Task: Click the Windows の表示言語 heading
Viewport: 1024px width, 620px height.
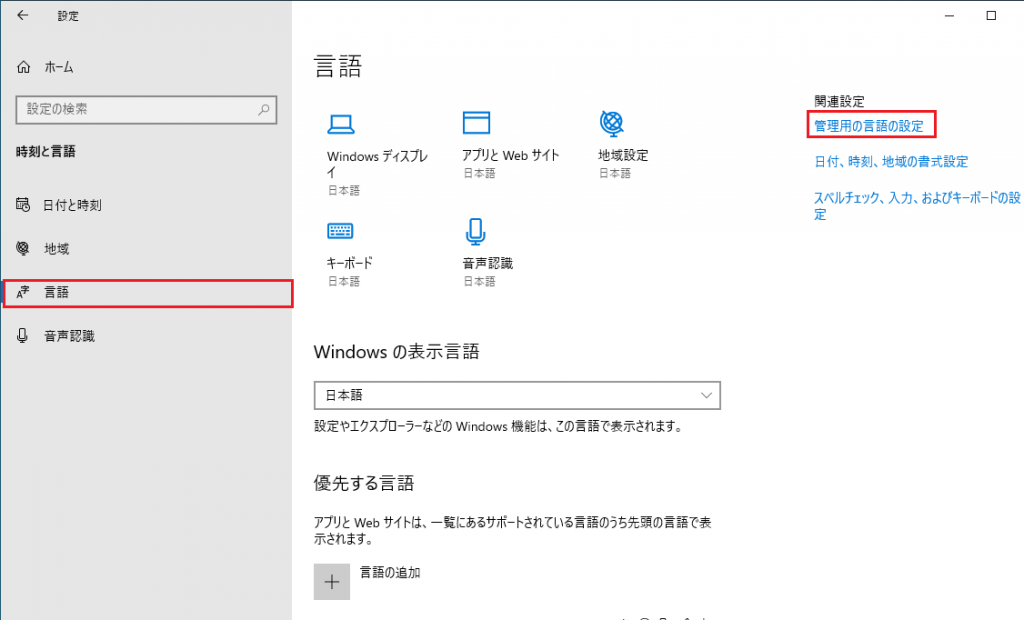Action: 396,352
